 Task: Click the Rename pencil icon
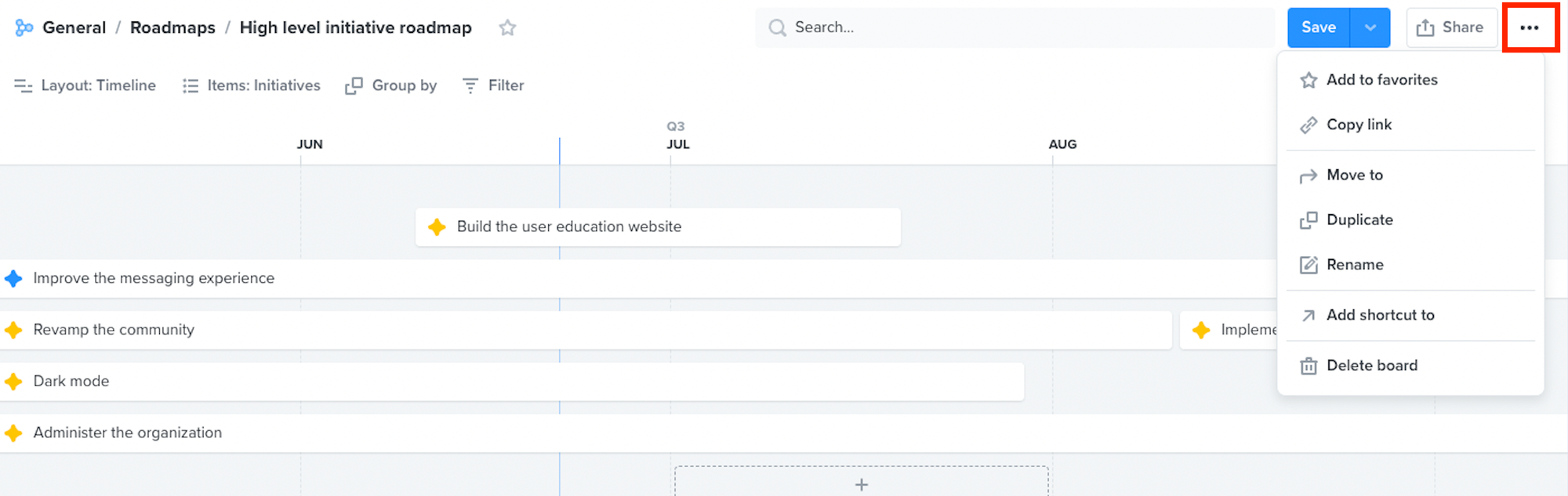[1308, 265]
